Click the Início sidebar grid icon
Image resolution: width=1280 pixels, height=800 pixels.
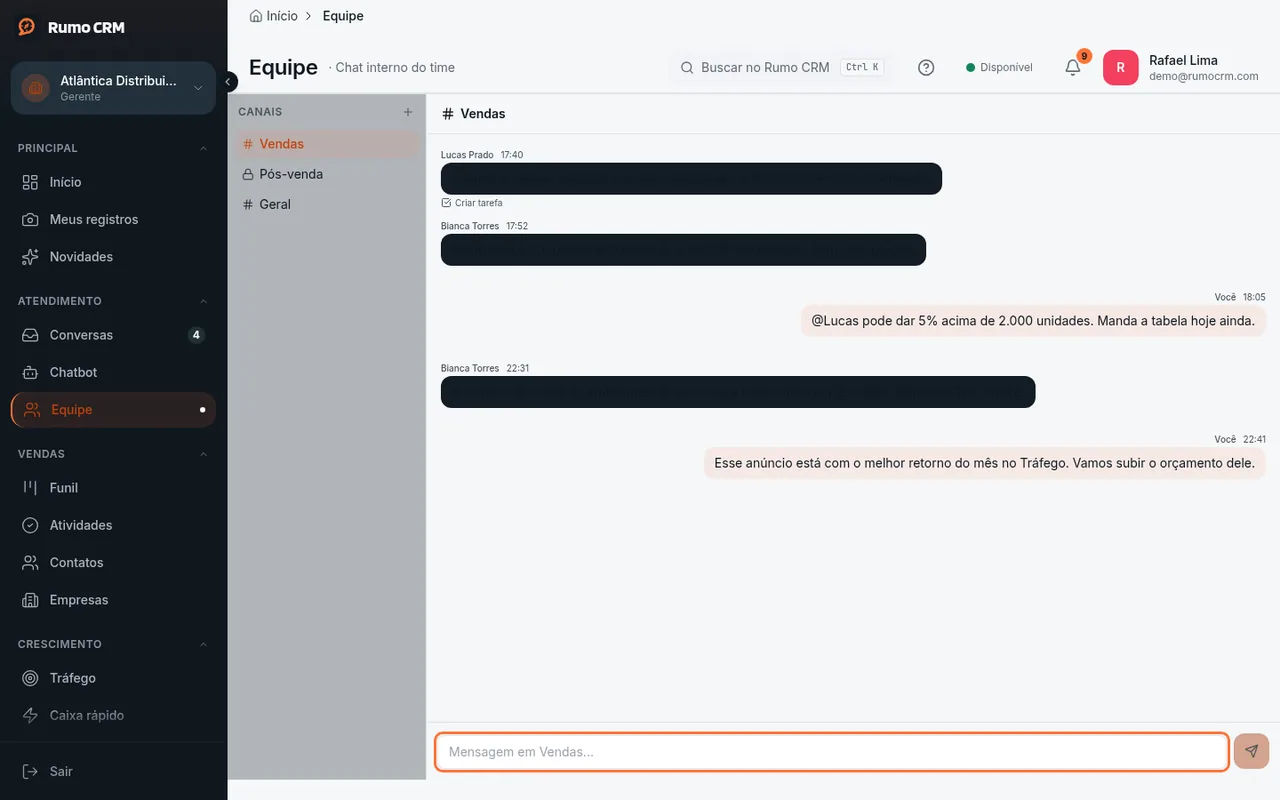[31, 182]
